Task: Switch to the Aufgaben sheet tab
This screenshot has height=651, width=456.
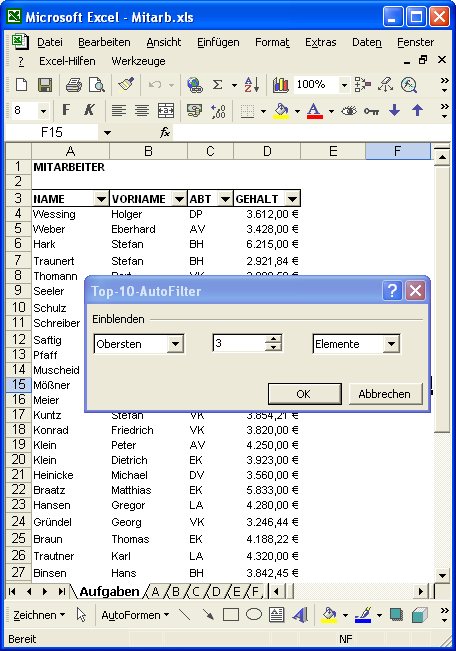Action: pos(109,592)
